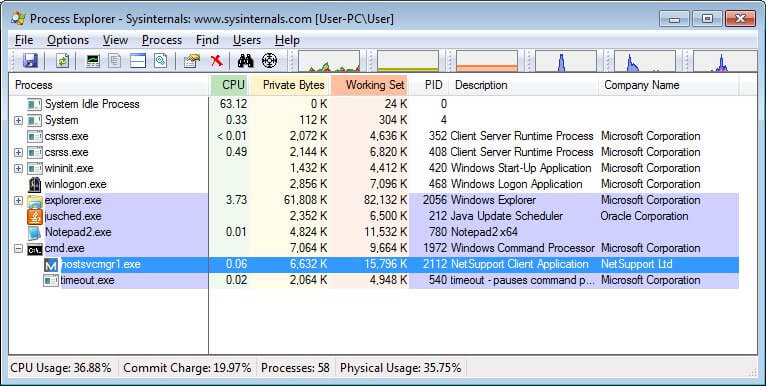Open the View menu
Viewport: 766px width, 386px height.
tap(115, 40)
